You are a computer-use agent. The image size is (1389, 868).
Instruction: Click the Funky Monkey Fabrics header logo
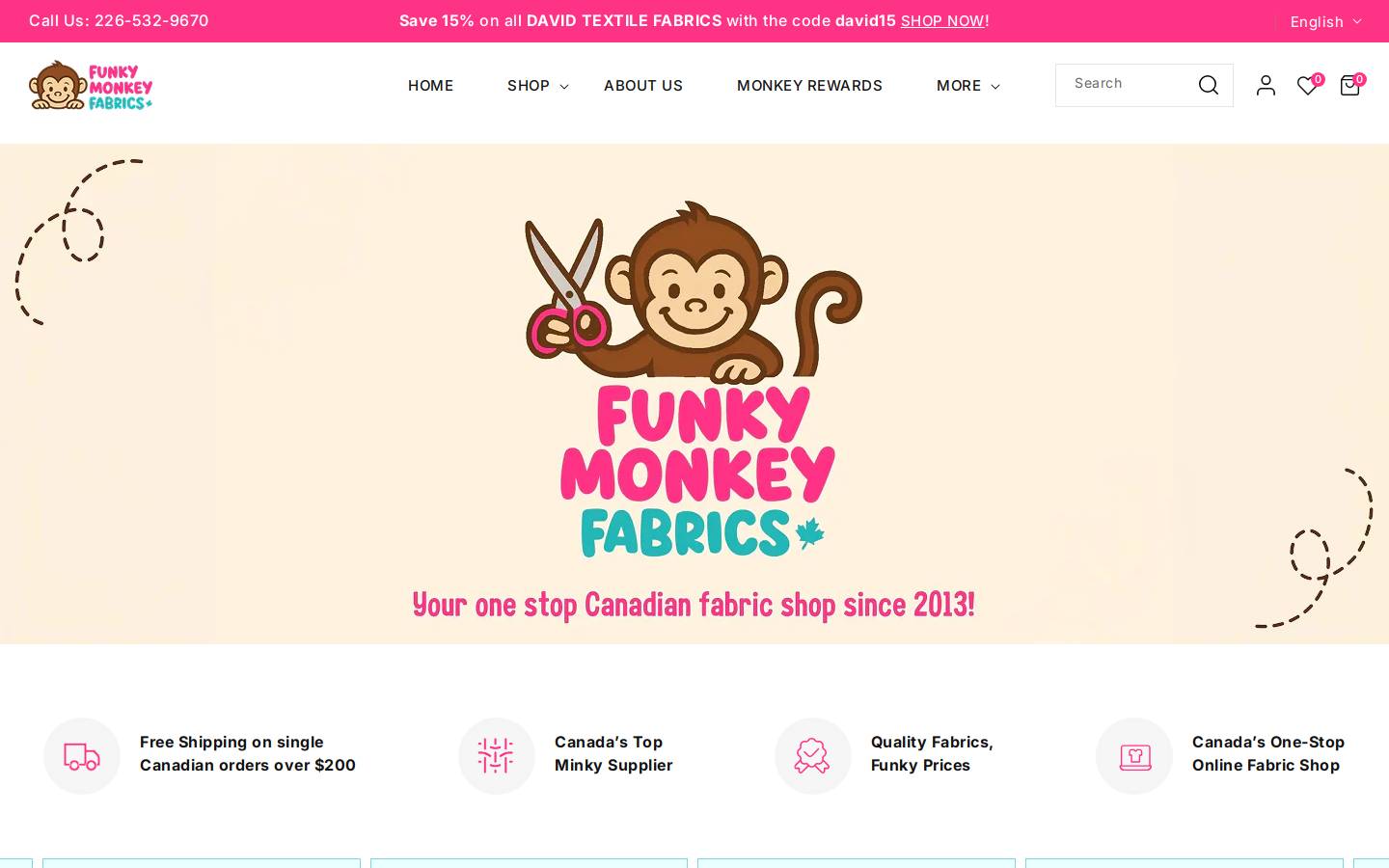(x=91, y=85)
